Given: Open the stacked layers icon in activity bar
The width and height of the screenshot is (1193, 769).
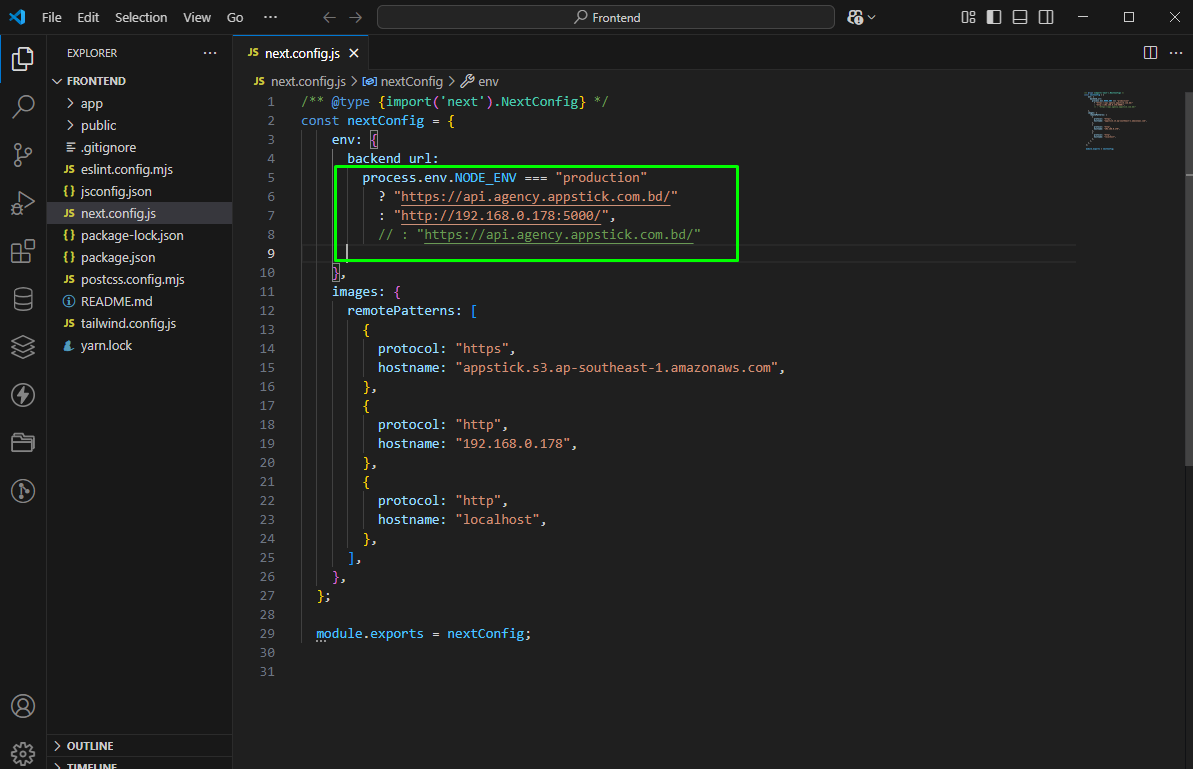Looking at the screenshot, I should [x=23, y=347].
